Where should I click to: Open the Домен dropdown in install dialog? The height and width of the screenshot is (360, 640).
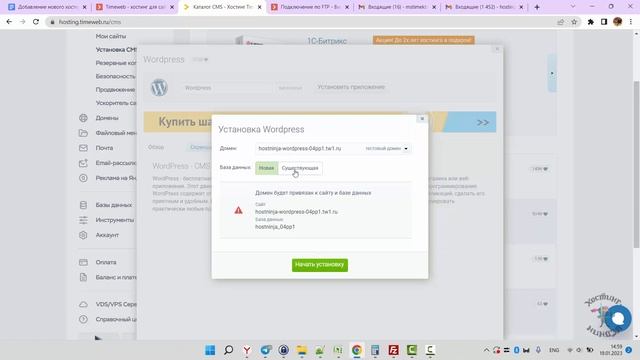[333, 149]
